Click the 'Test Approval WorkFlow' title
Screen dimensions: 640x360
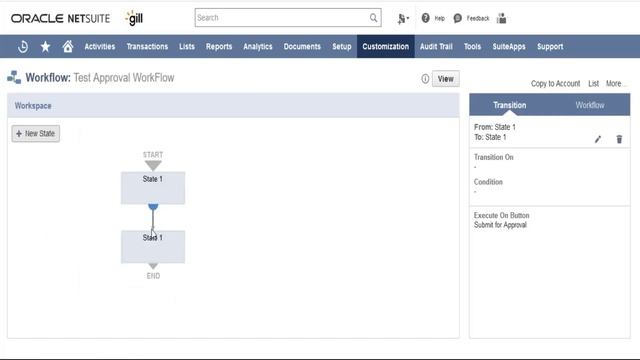click(x=124, y=78)
